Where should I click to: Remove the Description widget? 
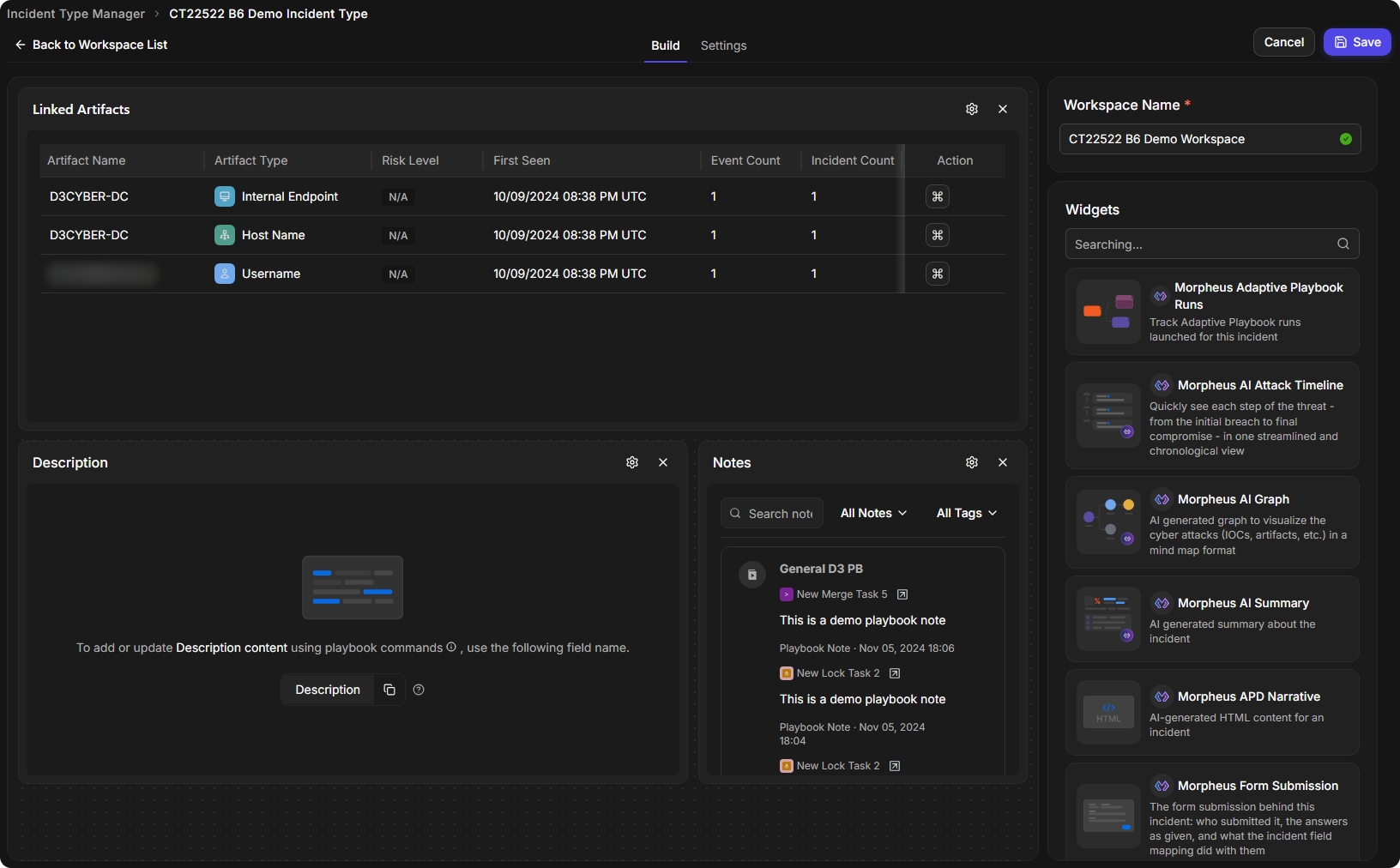coord(663,462)
